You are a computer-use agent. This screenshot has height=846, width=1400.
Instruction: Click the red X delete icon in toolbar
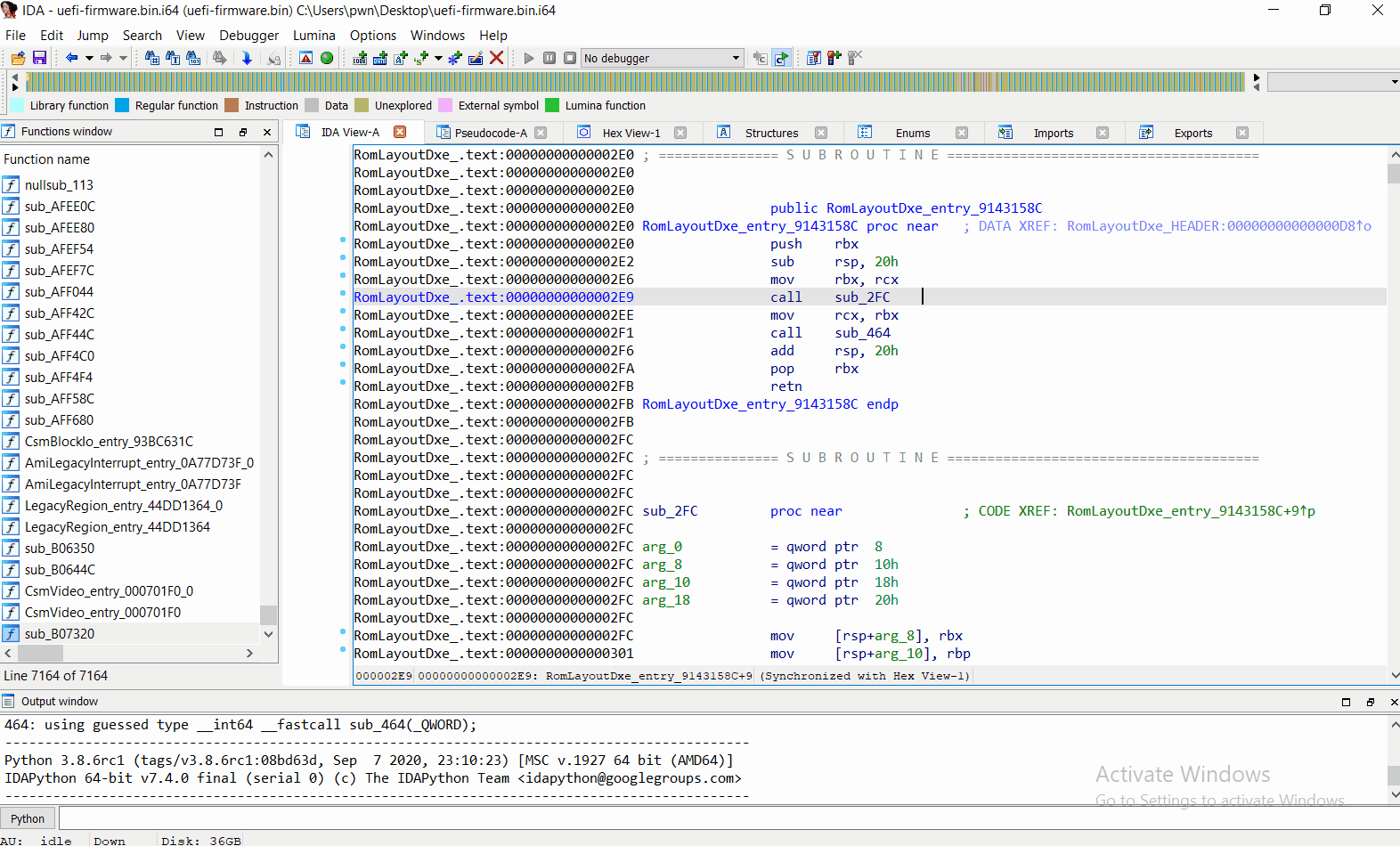497,58
